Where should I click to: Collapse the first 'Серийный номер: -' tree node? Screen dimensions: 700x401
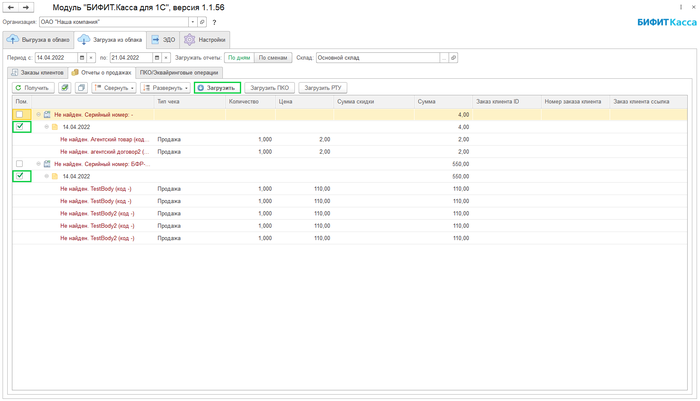(38, 115)
